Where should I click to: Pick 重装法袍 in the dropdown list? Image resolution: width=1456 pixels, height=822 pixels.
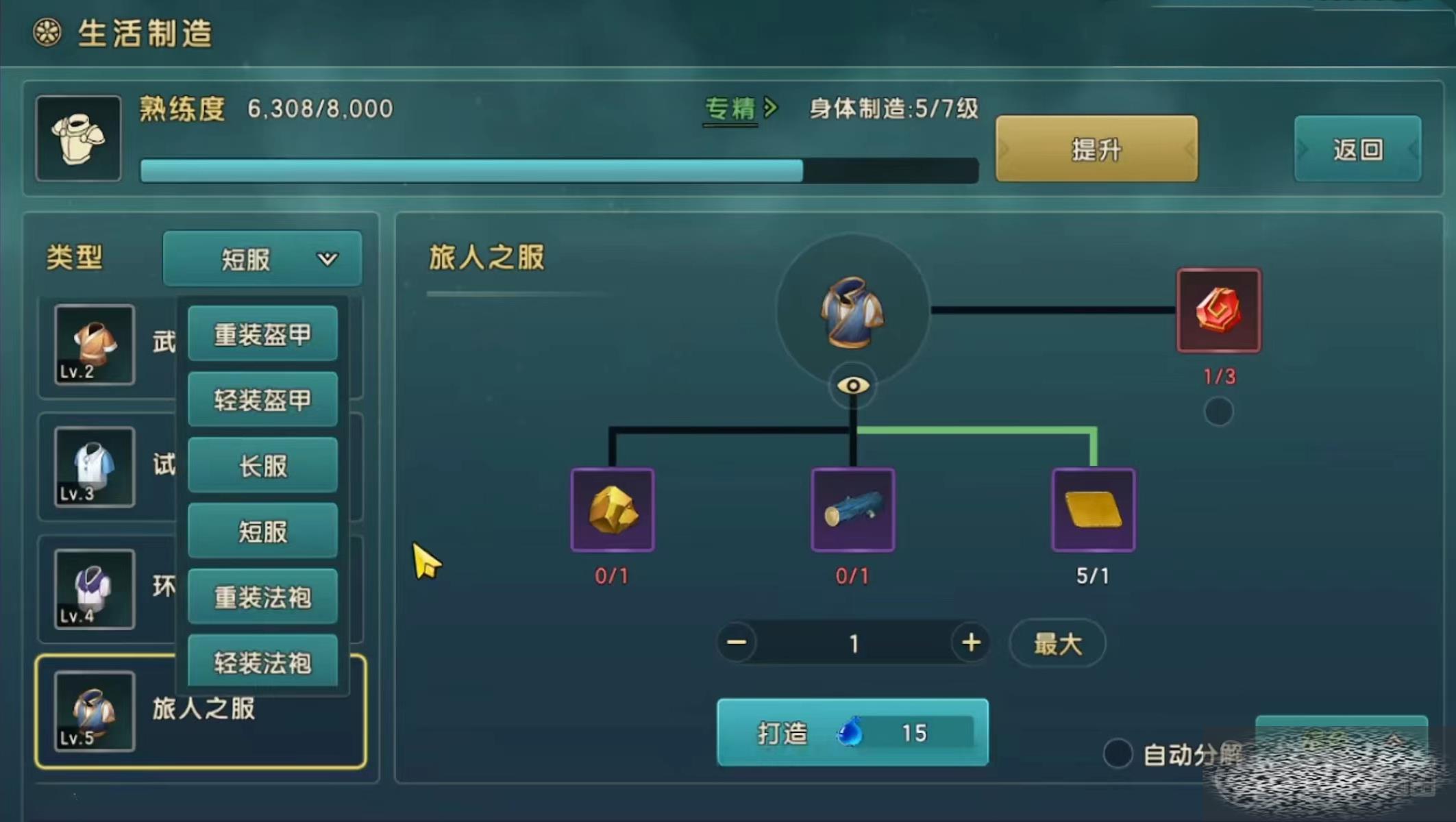coord(263,597)
